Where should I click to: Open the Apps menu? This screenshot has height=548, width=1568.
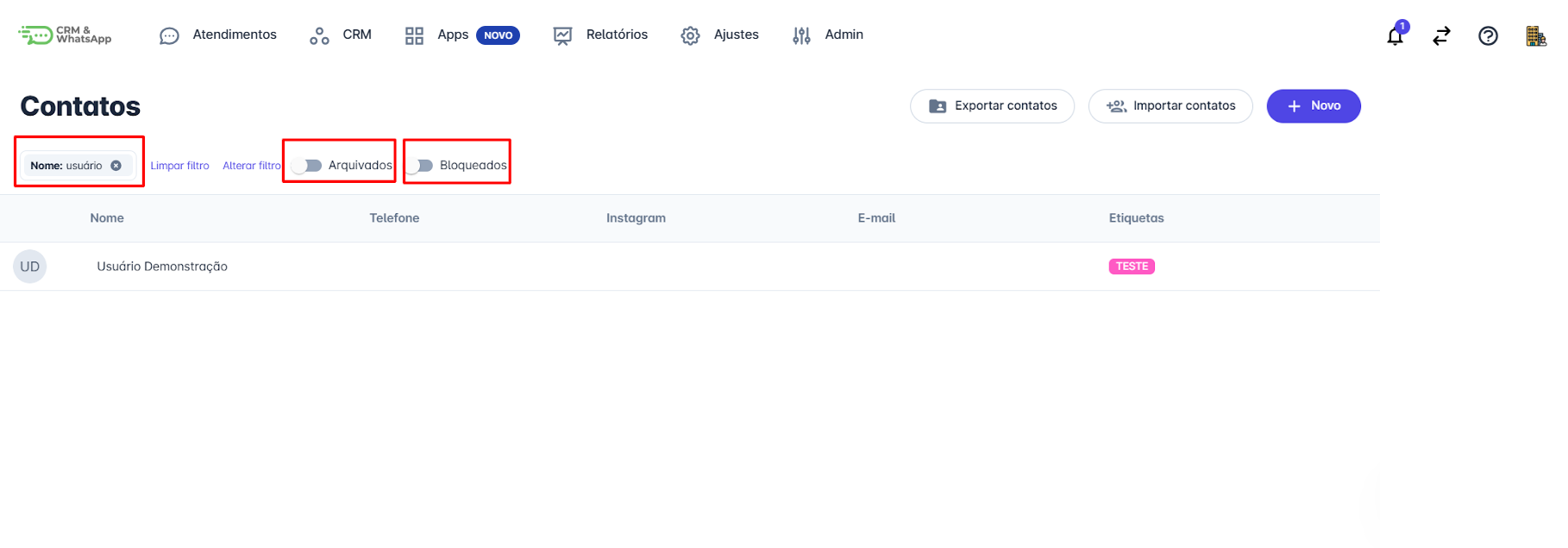[x=452, y=35]
